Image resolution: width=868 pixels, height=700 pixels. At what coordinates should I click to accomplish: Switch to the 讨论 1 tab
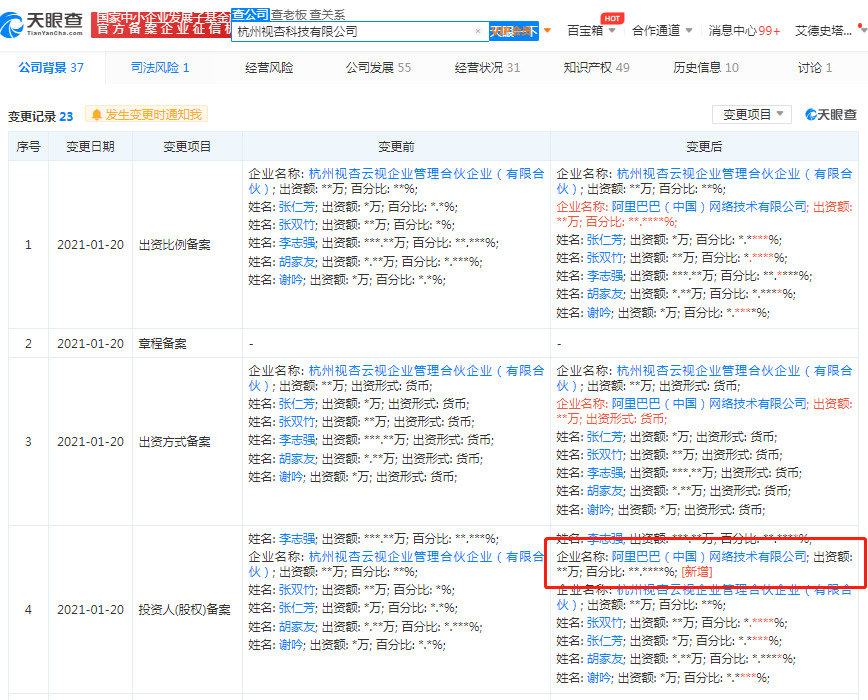coord(815,68)
